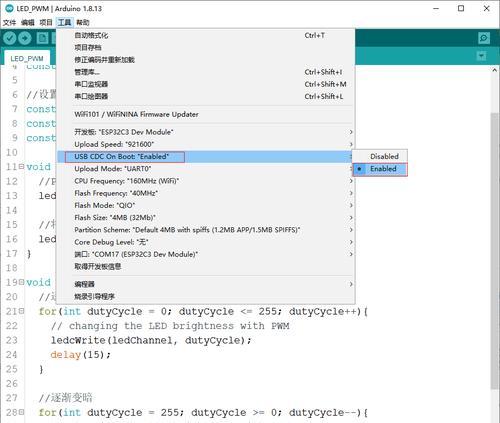Collapse the for loop fold marker on line 28
The width and height of the screenshot is (500, 423).
[x=21, y=412]
